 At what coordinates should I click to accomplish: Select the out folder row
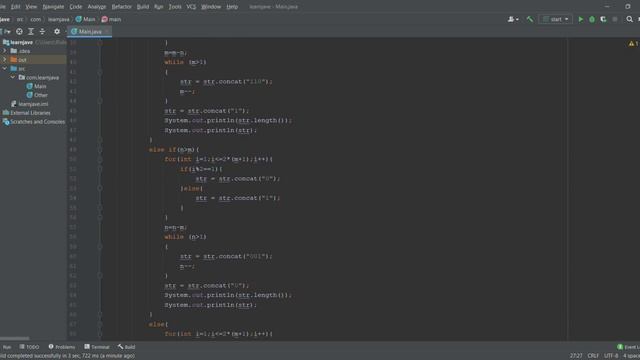pos(33,60)
